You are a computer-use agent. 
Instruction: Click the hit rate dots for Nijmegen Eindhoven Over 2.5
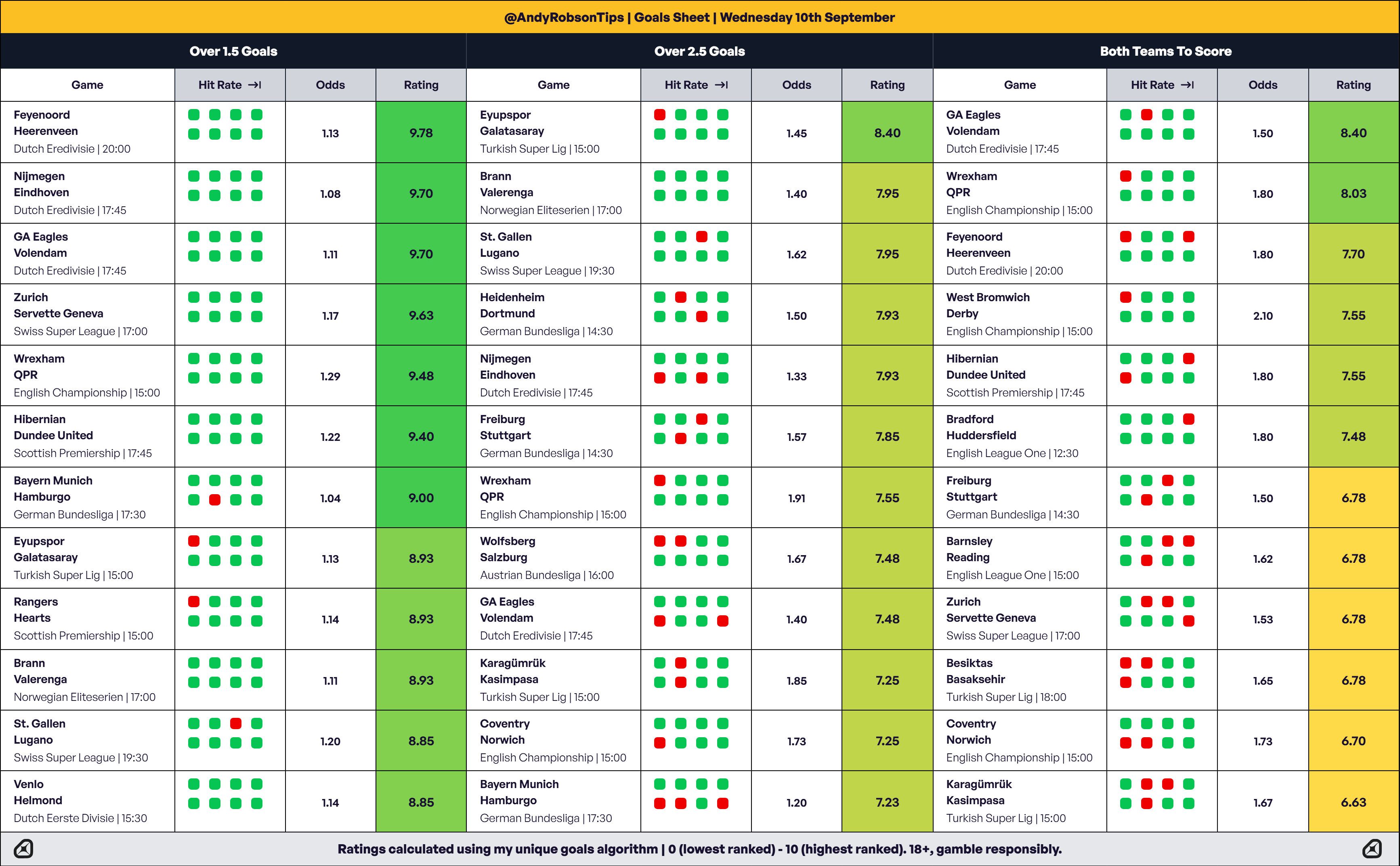tap(691, 368)
